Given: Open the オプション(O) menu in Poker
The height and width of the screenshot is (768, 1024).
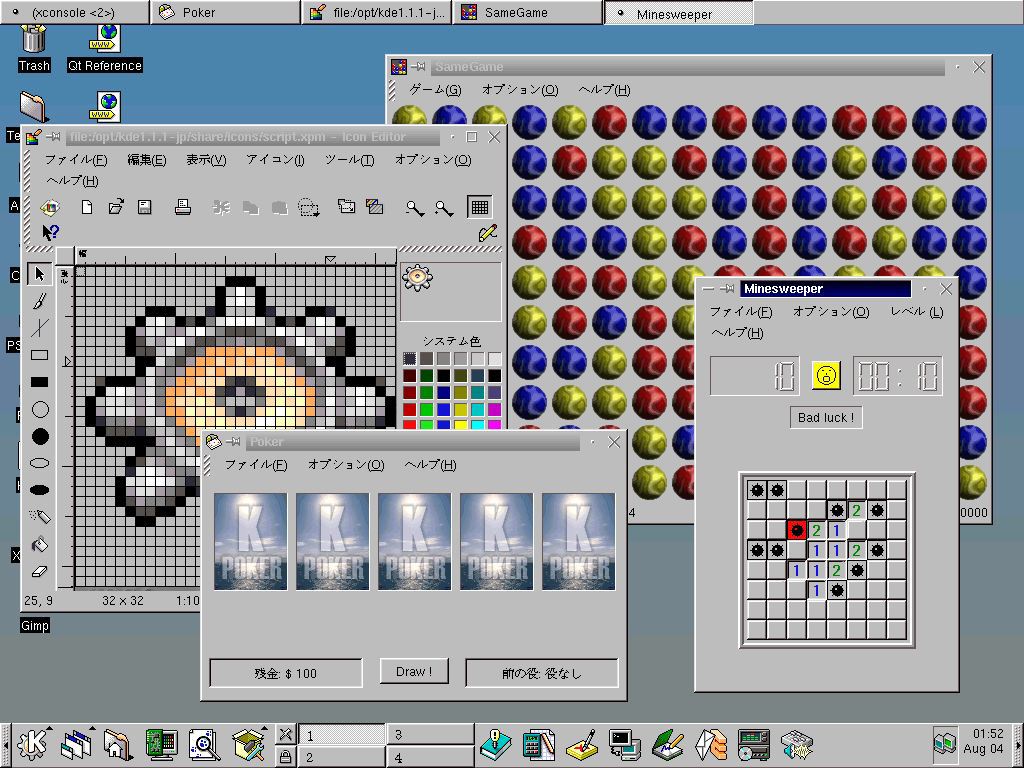Looking at the screenshot, I should 345,465.
